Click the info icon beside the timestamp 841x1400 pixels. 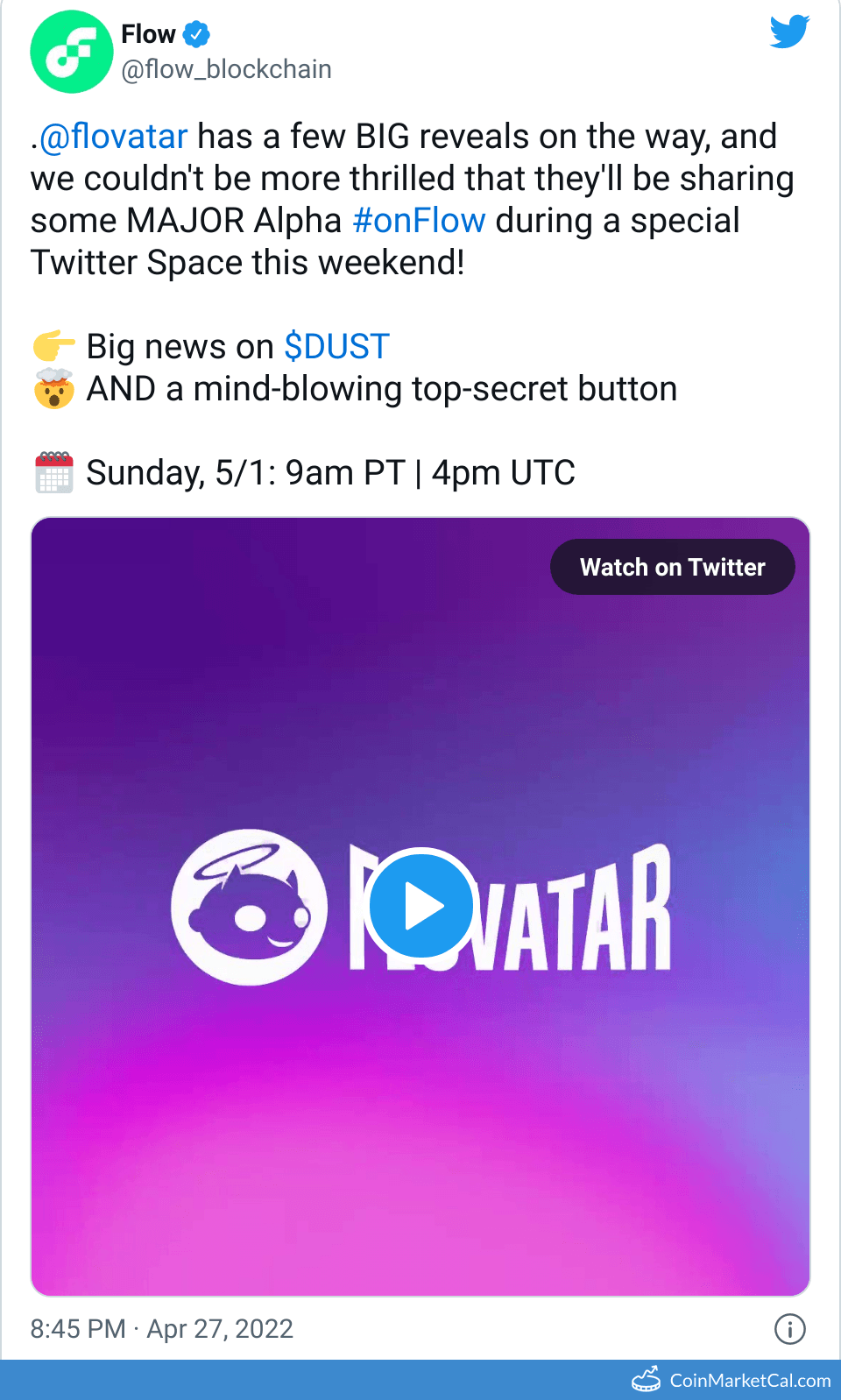click(789, 1328)
